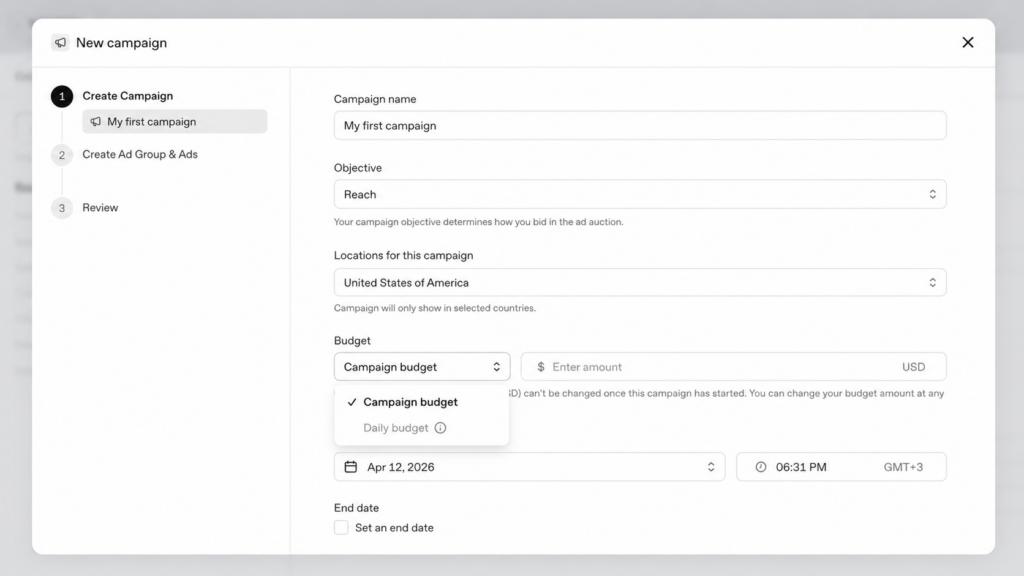1024x576 pixels.
Task: Click the Campaign name field label
Action: tap(375, 99)
